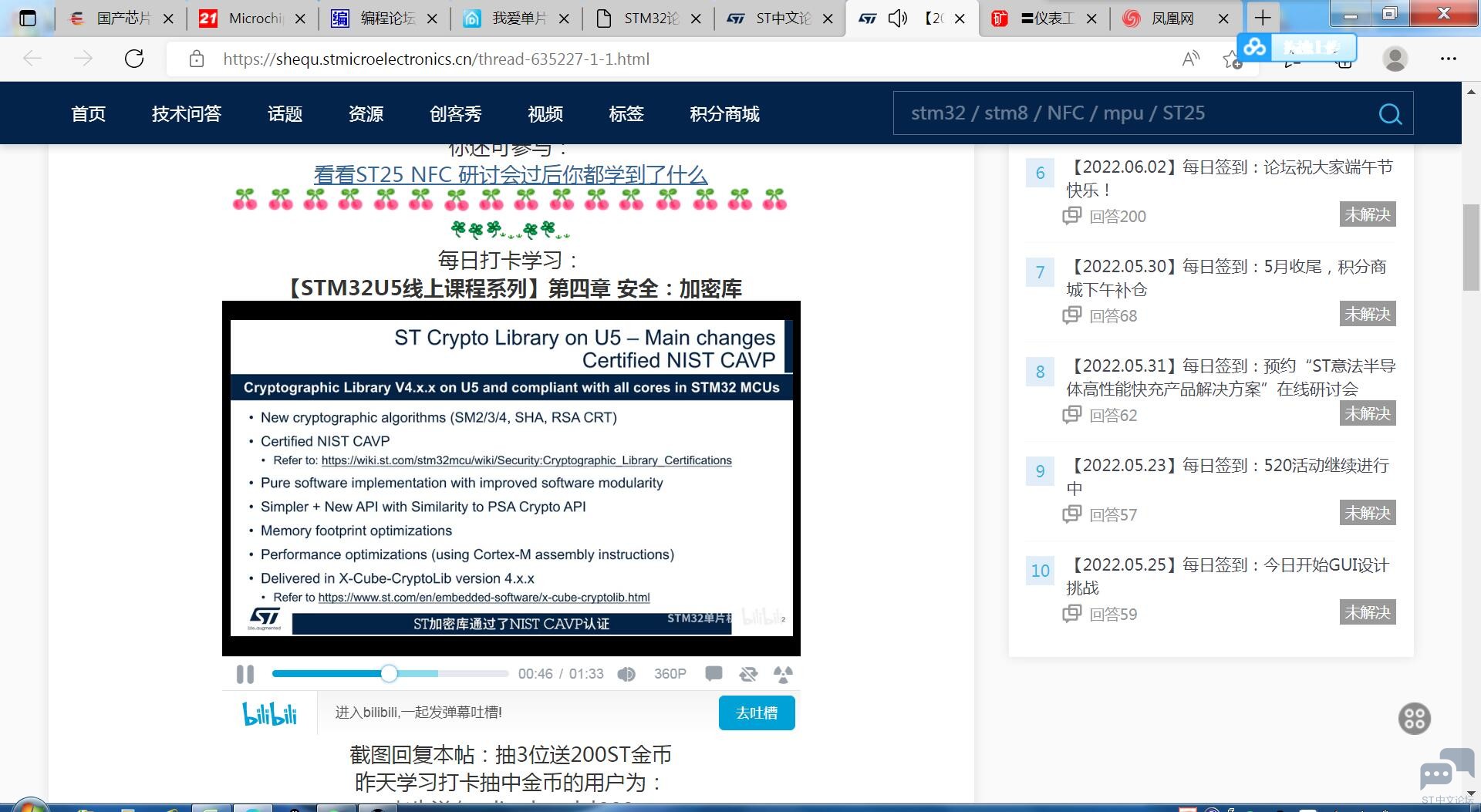Go back with the browser back arrow
The image size is (1481, 812).
32,59
